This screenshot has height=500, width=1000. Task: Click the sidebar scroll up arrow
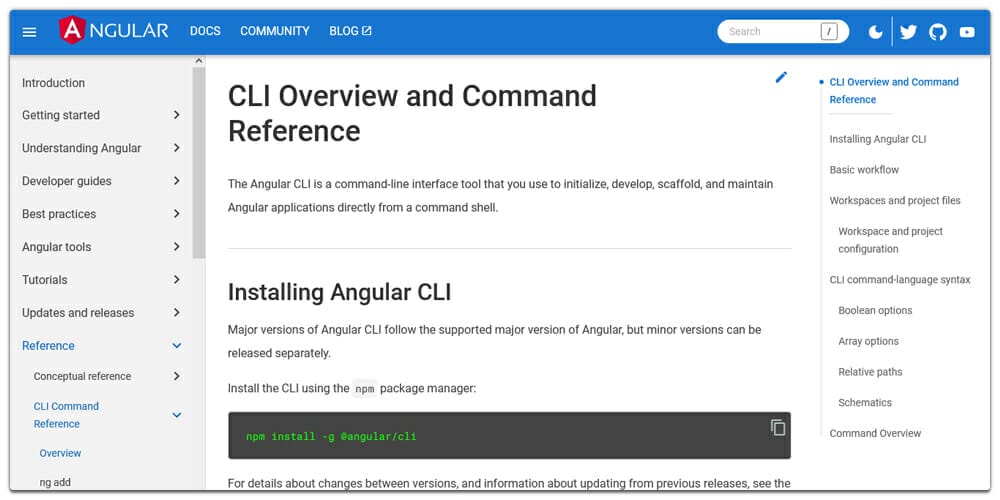point(199,61)
